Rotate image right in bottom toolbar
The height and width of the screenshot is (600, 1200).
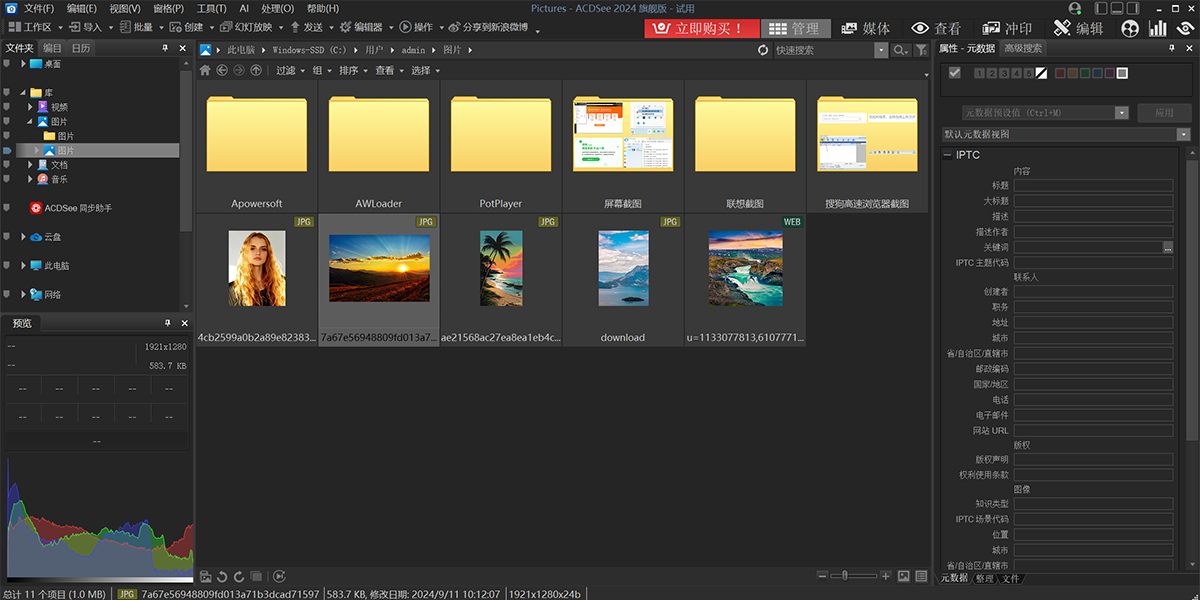click(238, 576)
